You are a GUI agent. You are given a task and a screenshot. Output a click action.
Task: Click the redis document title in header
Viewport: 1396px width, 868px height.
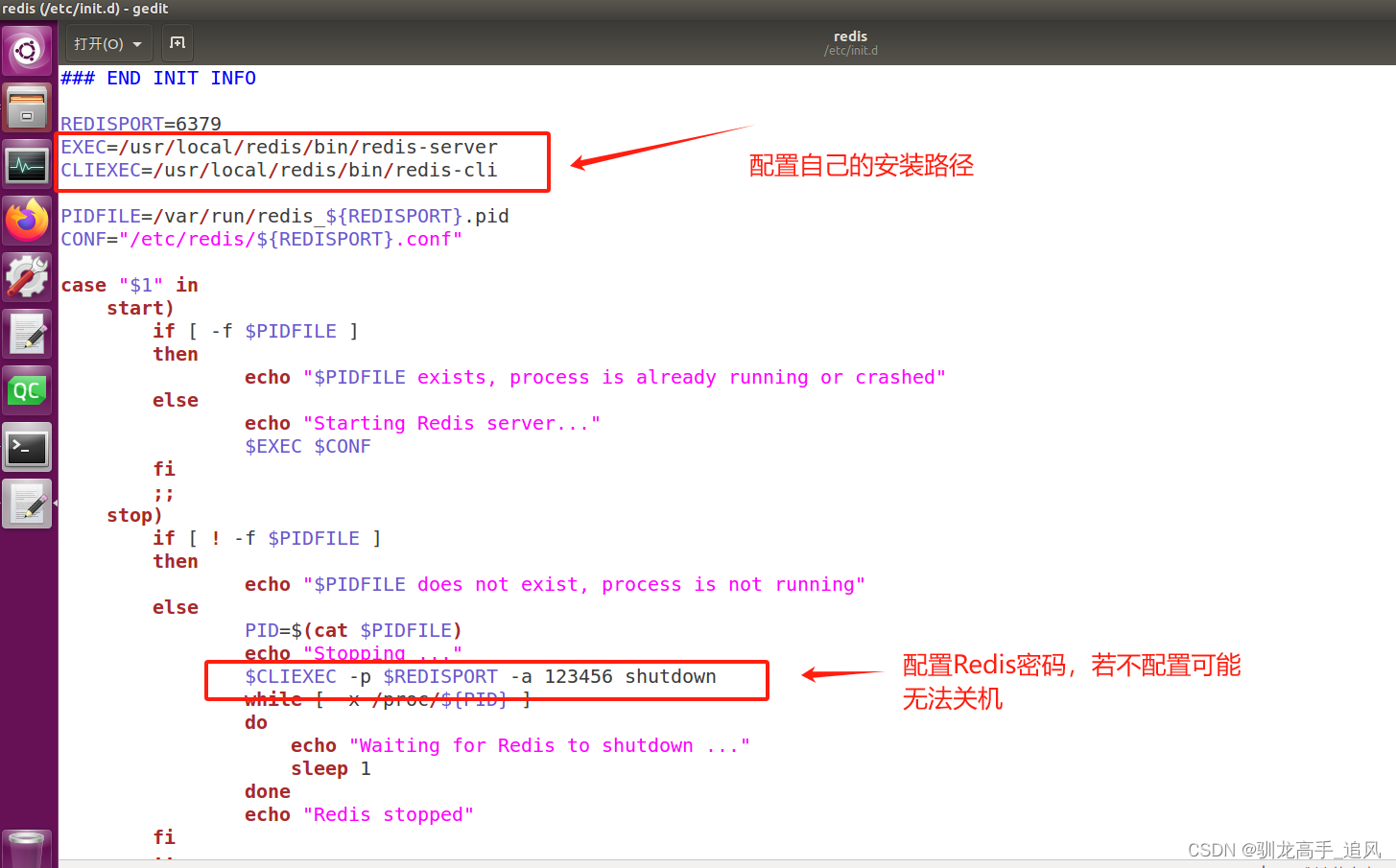[x=850, y=36]
